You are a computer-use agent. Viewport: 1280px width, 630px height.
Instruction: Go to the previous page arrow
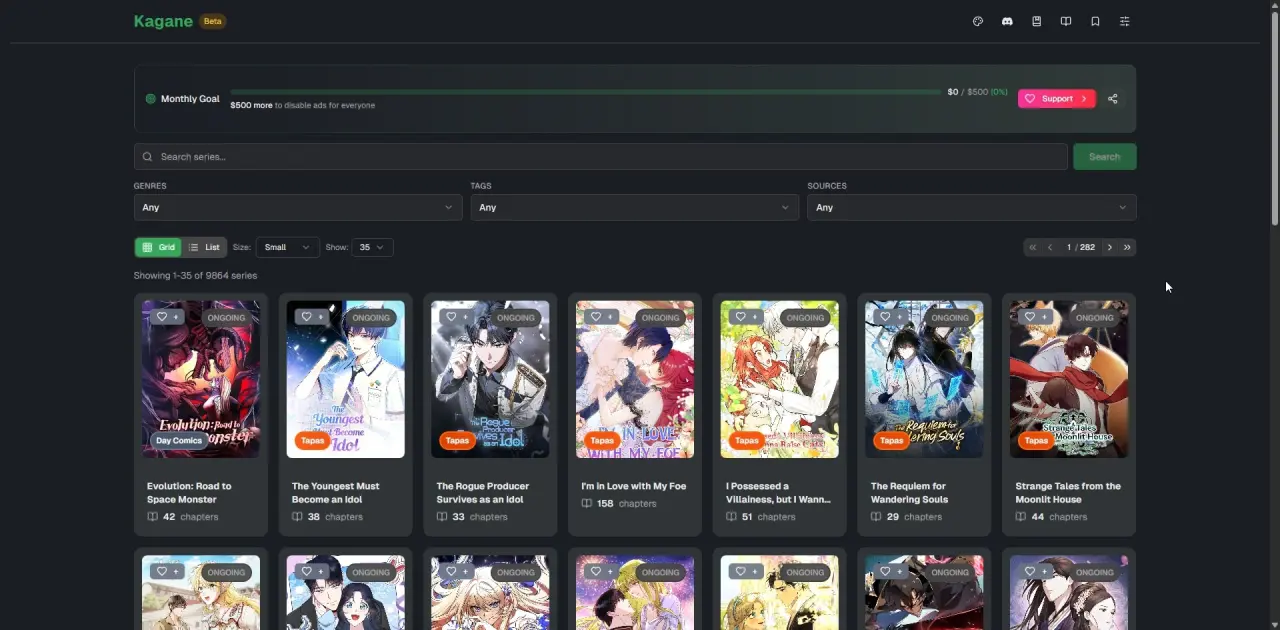tap(1050, 247)
